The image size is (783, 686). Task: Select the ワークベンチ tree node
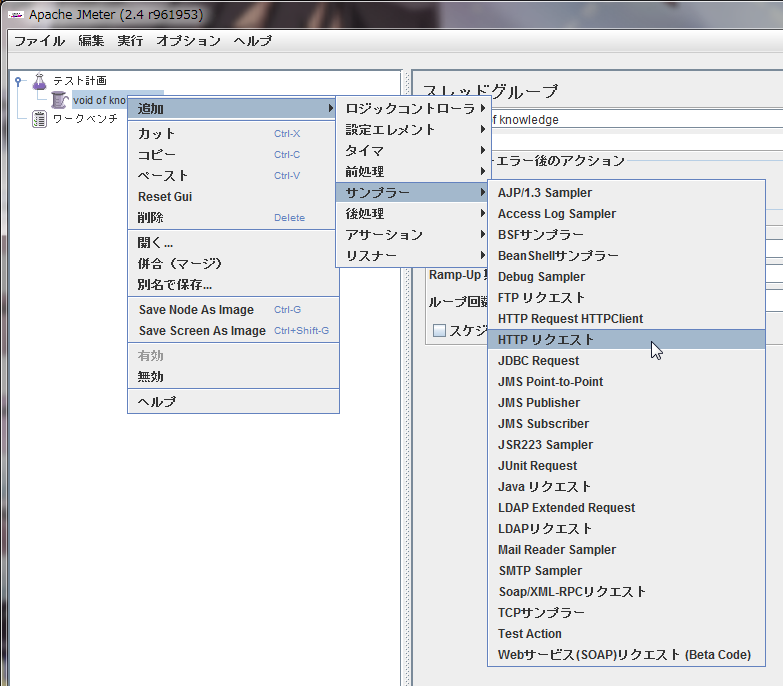(85, 119)
